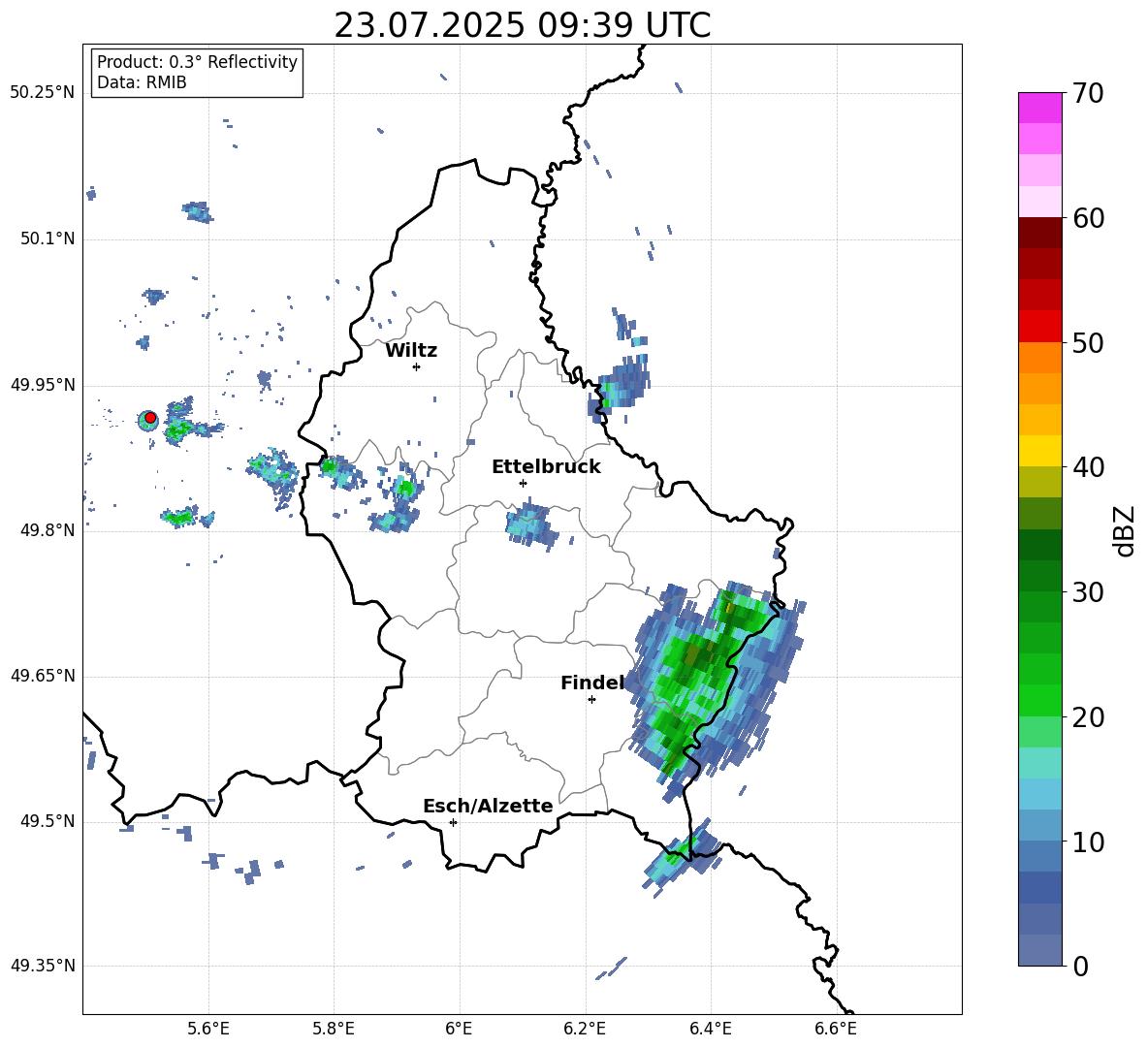Click the colorbar tick label 30
The height and width of the screenshot is (1048, 1148).
pyautogui.click(x=1088, y=592)
